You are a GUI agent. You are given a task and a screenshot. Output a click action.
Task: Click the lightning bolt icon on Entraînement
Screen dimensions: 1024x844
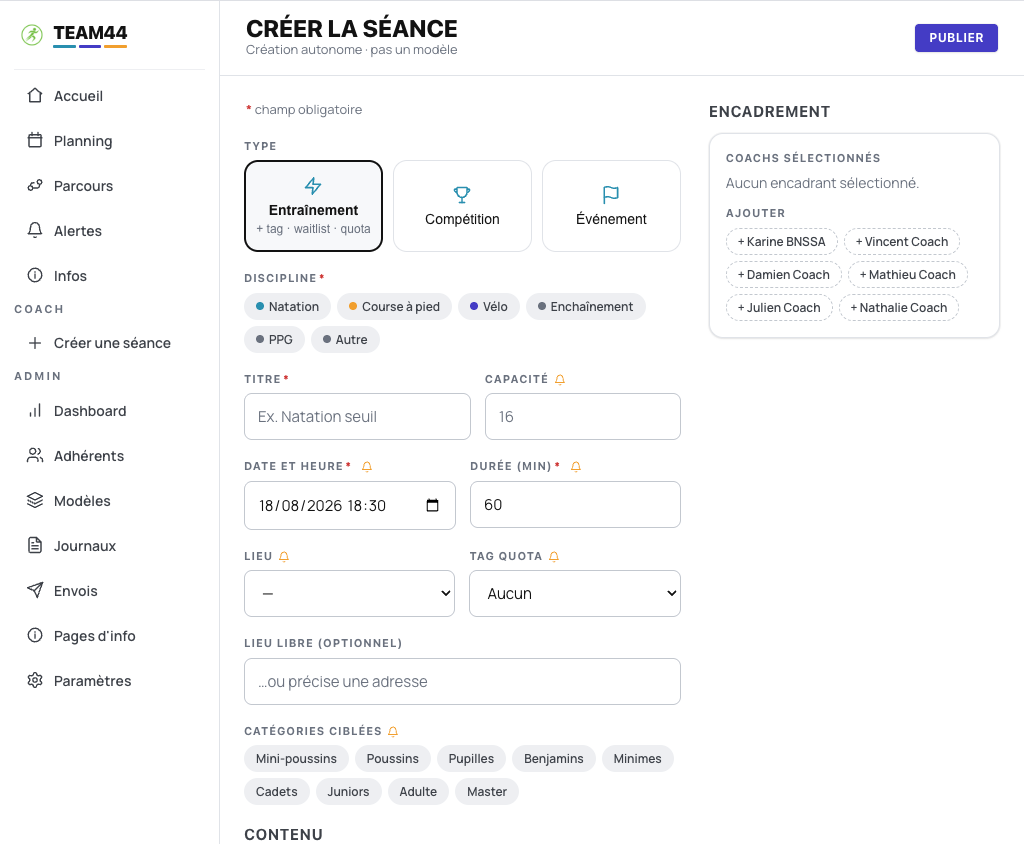pyautogui.click(x=313, y=186)
